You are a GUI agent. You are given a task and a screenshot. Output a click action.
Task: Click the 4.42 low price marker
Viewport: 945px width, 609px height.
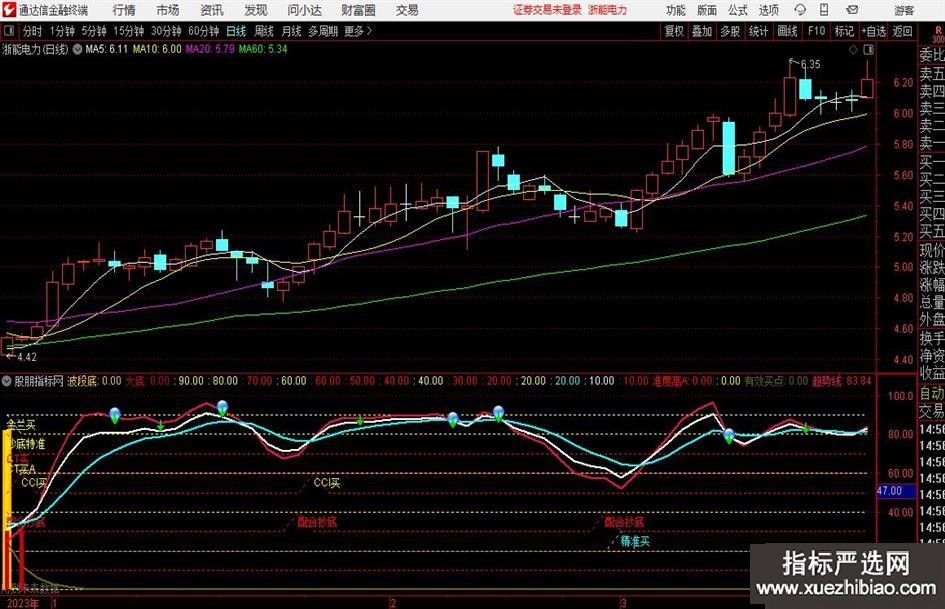pyautogui.click(x=27, y=357)
